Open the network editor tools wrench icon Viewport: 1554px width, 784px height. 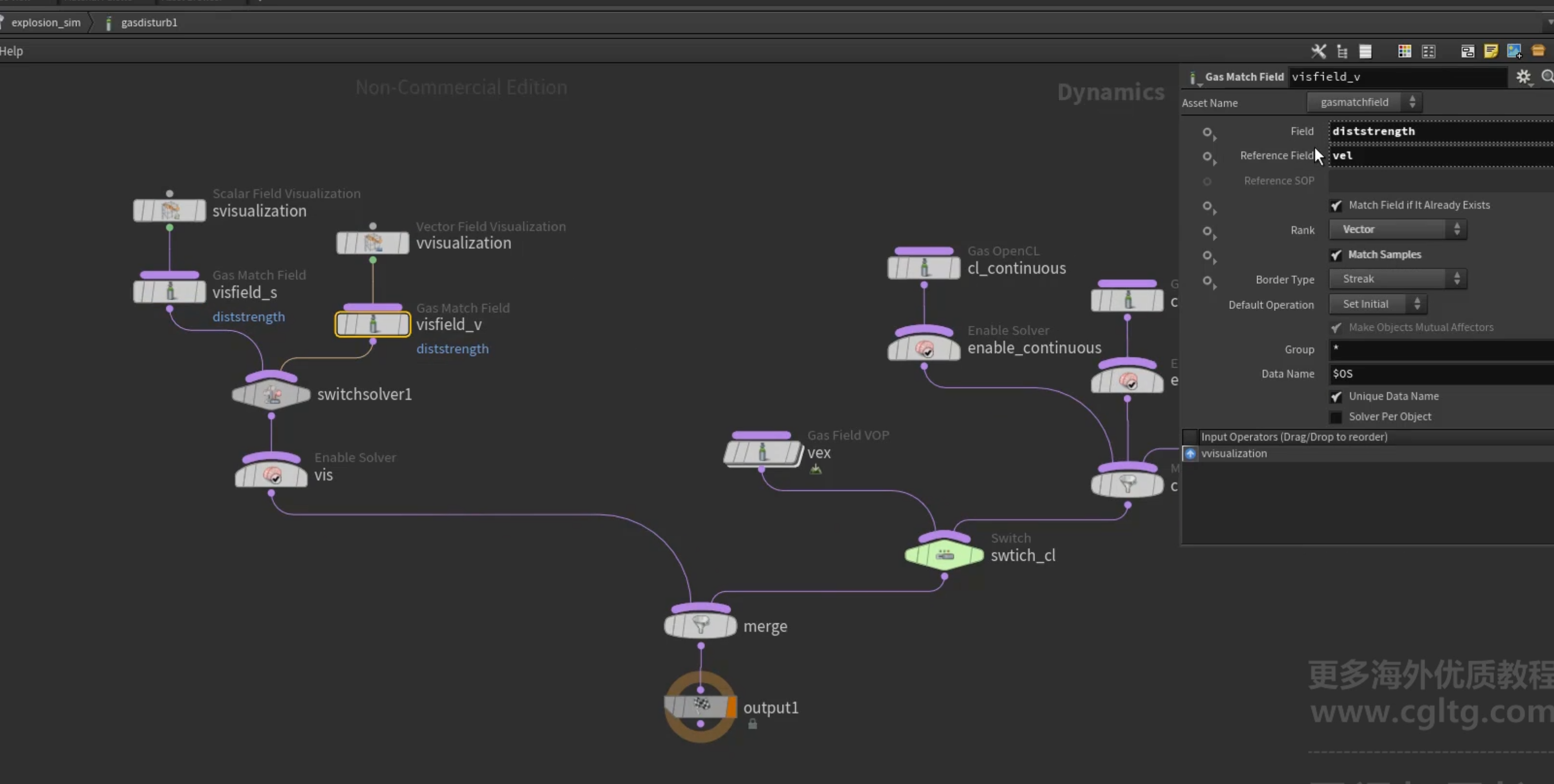click(x=1319, y=51)
